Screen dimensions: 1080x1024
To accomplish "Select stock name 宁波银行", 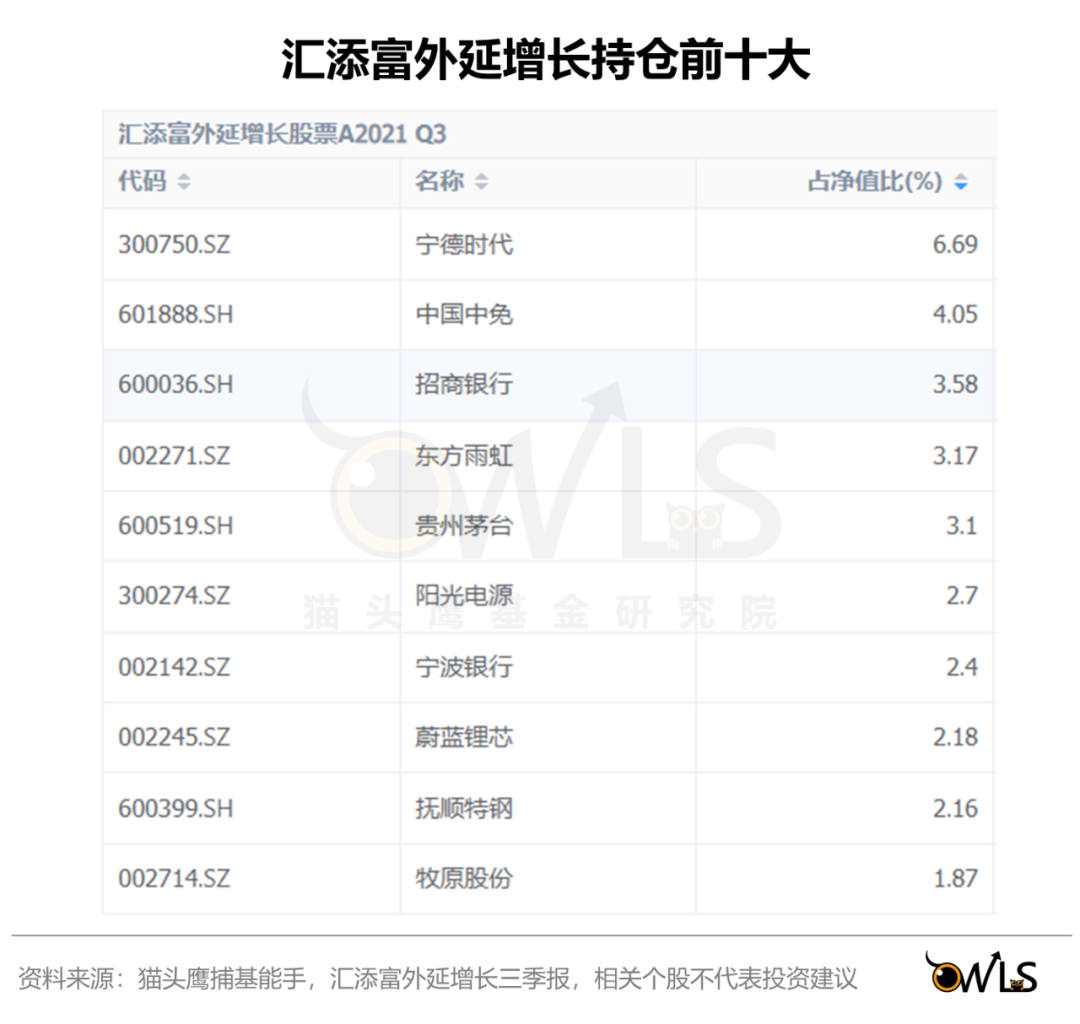I will (x=464, y=667).
